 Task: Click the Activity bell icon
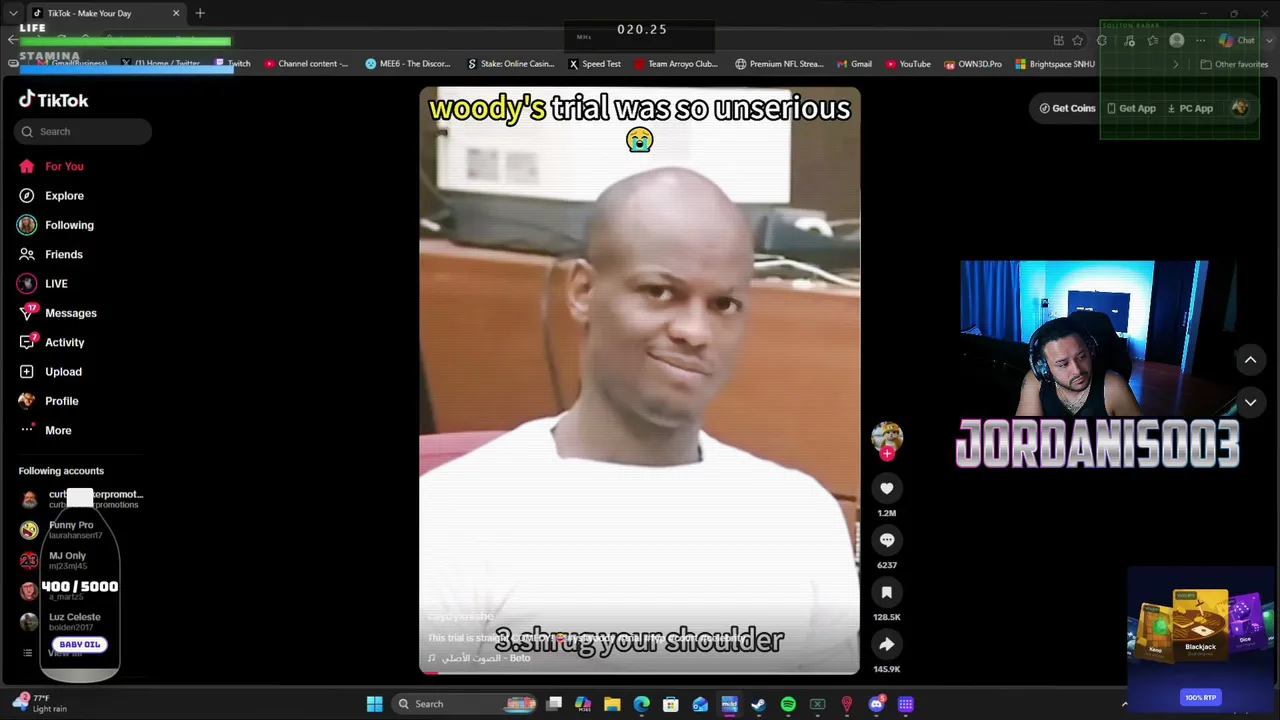tap(27, 342)
